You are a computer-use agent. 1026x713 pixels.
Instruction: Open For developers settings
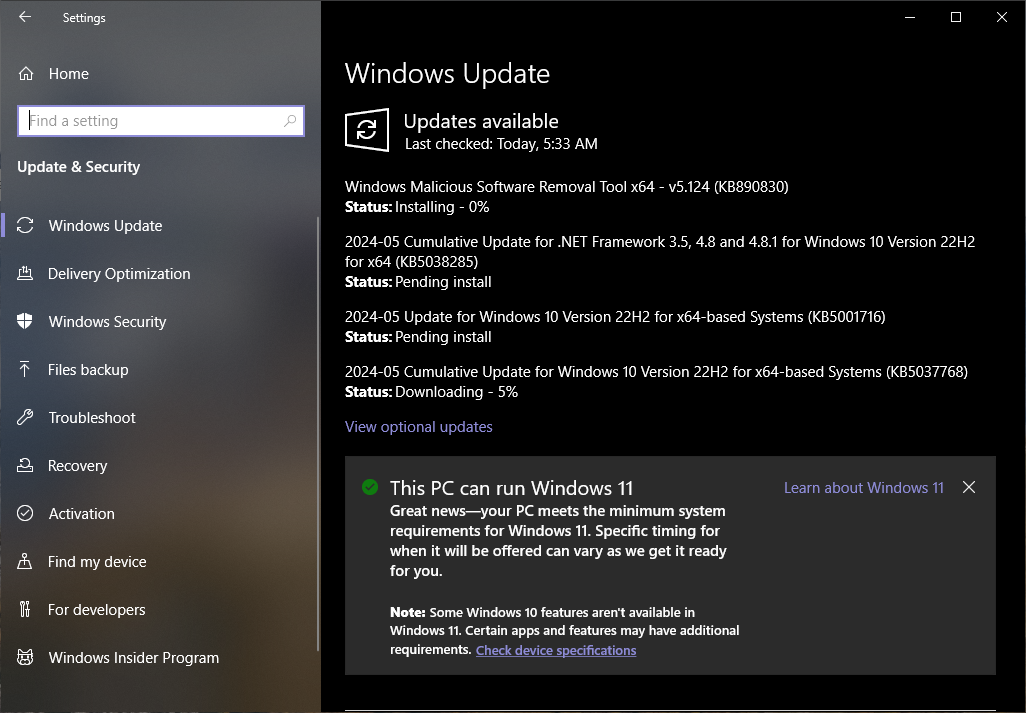click(x=160, y=610)
